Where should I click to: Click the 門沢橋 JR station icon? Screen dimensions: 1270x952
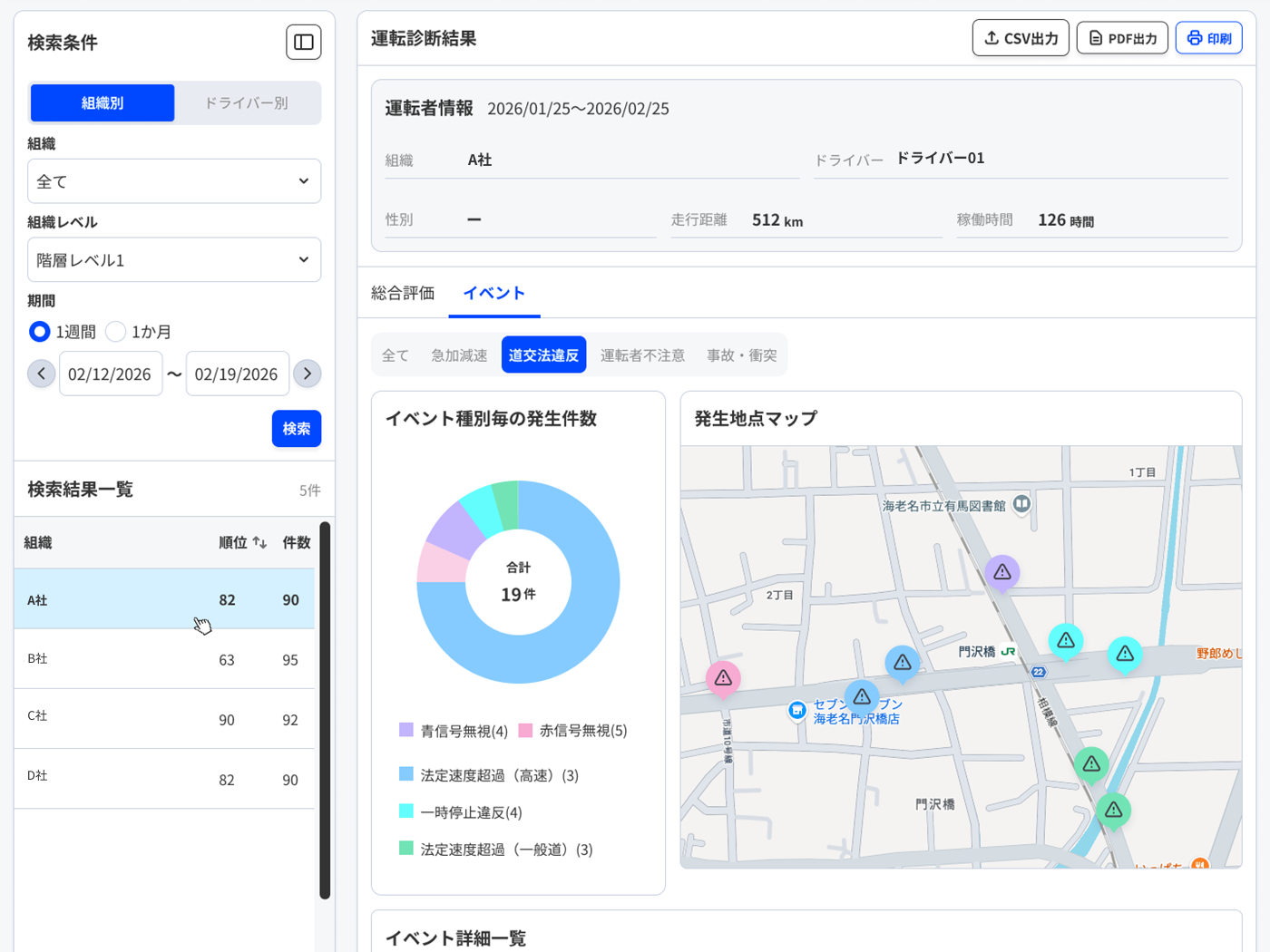(1008, 651)
